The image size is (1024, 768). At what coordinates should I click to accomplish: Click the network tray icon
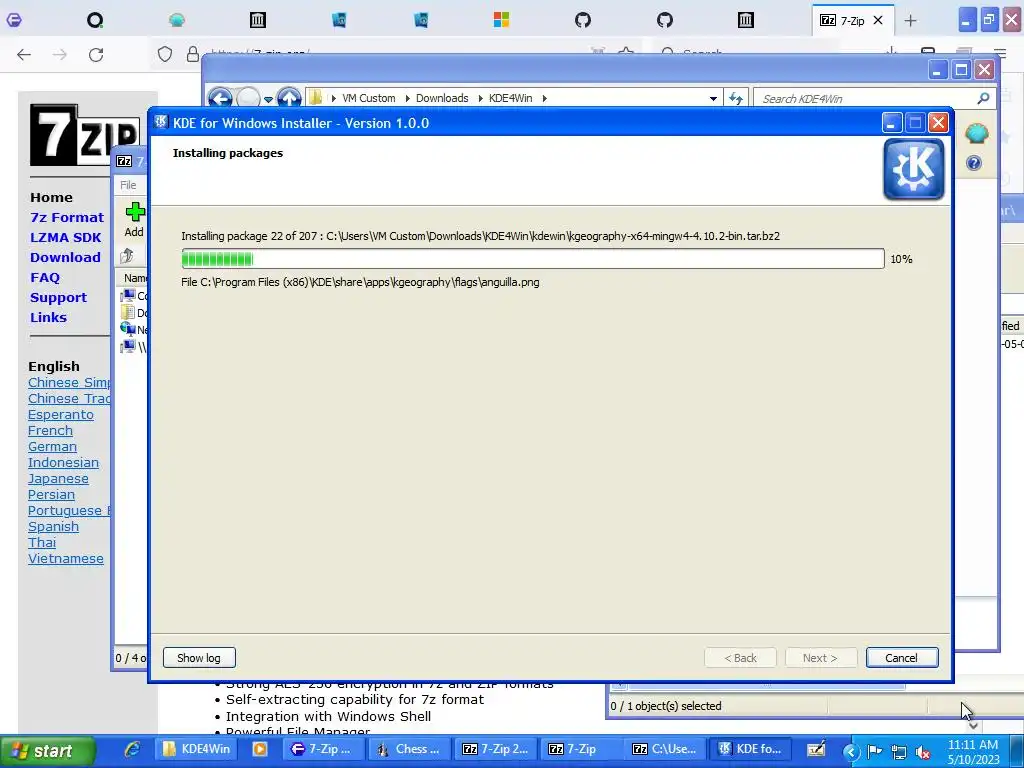tap(899, 752)
